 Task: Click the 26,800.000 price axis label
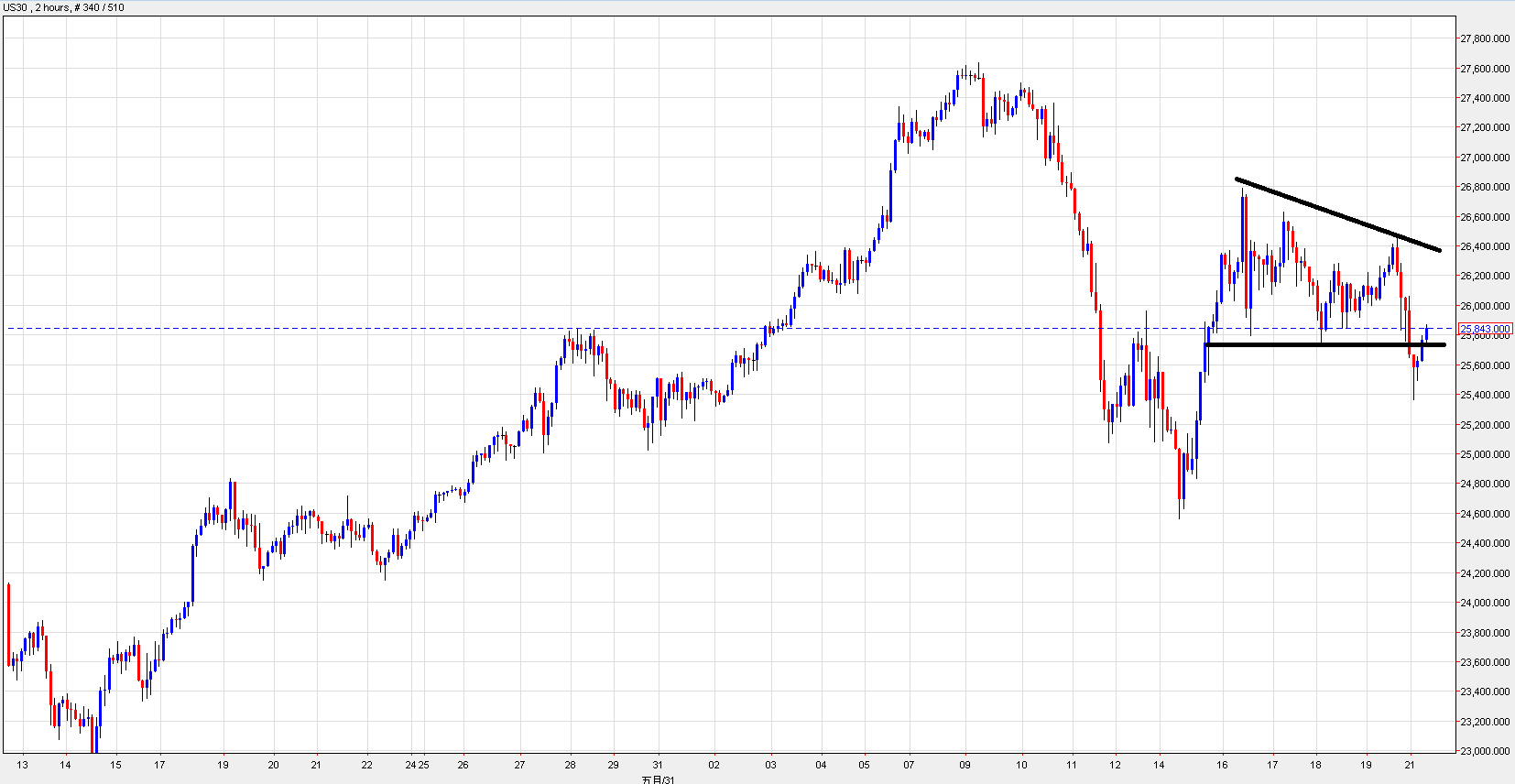[x=1485, y=187]
